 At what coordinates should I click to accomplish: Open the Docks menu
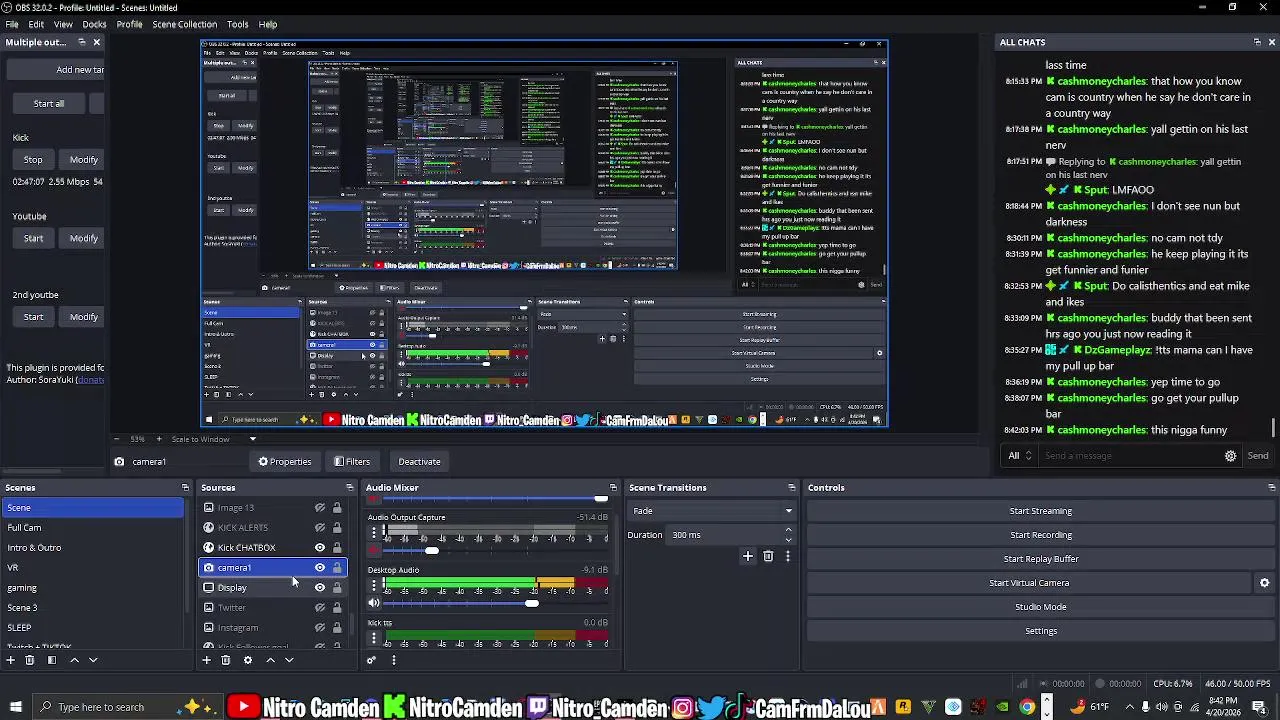coord(94,24)
